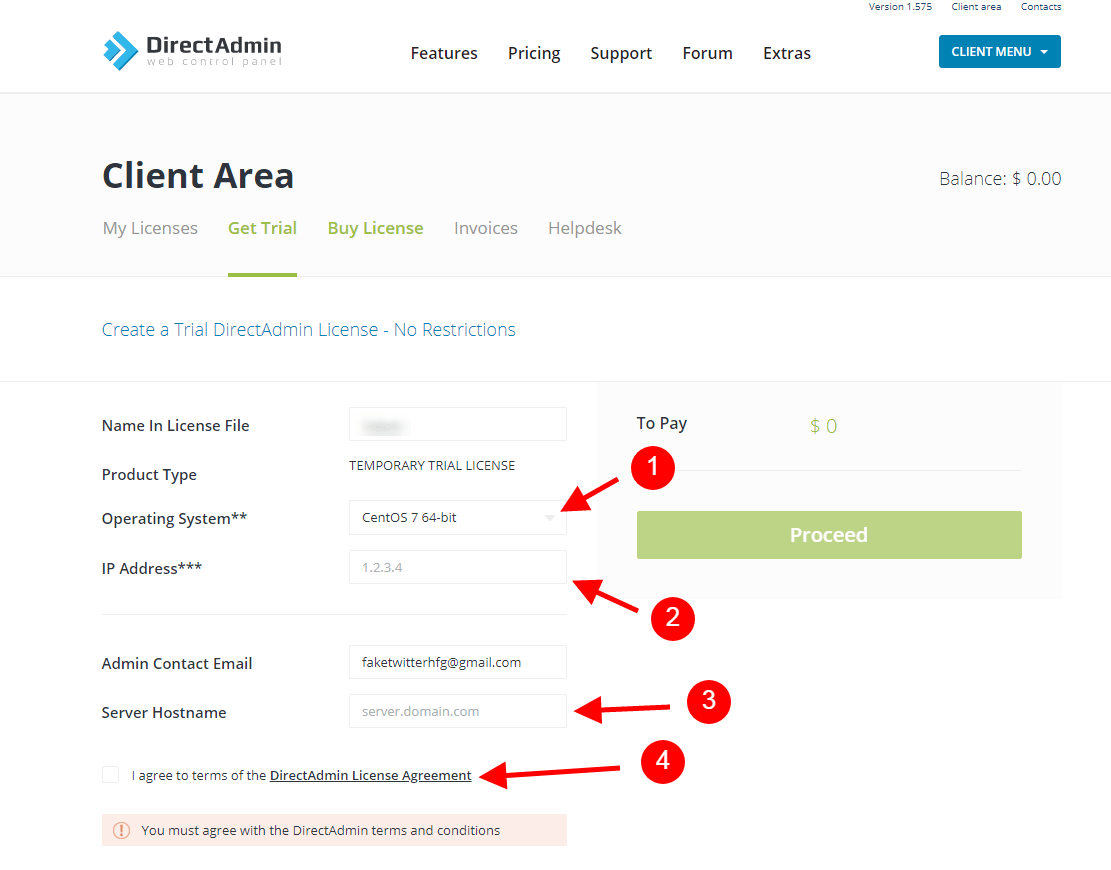Switch to the My Licenses tab
The height and width of the screenshot is (870, 1111).
tap(150, 228)
